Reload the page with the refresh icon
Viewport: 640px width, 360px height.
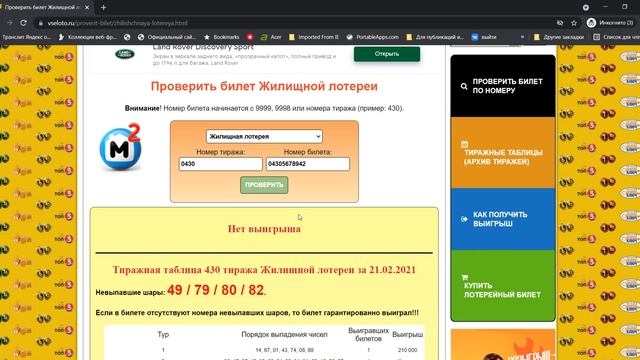click(24, 23)
